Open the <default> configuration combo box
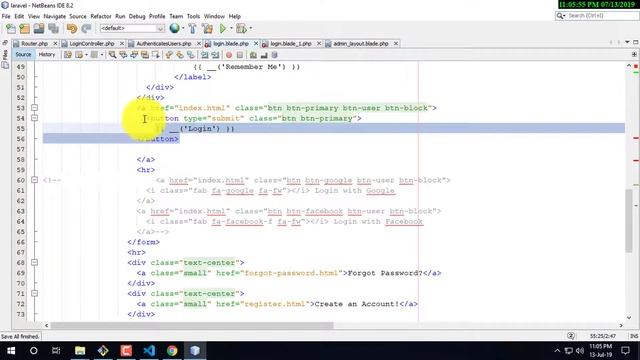 pyautogui.click(x=132, y=28)
